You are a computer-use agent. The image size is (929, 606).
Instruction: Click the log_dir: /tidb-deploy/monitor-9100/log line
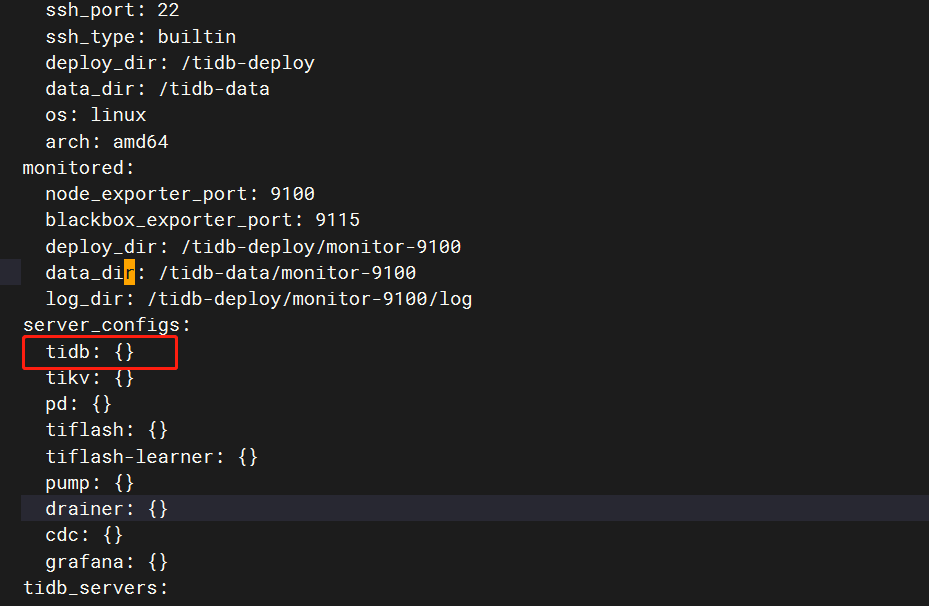coord(259,299)
